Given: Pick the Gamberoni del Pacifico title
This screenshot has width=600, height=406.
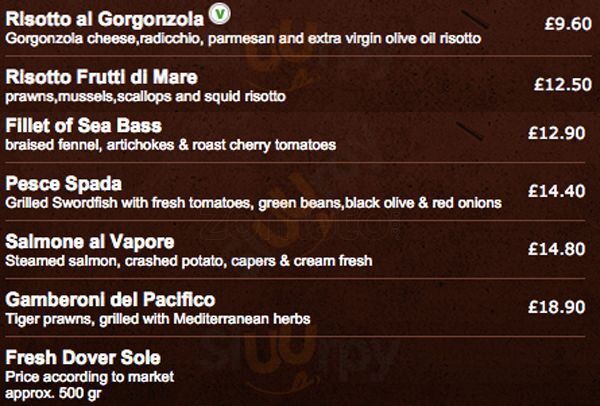Looking at the screenshot, I should click(x=110, y=300).
